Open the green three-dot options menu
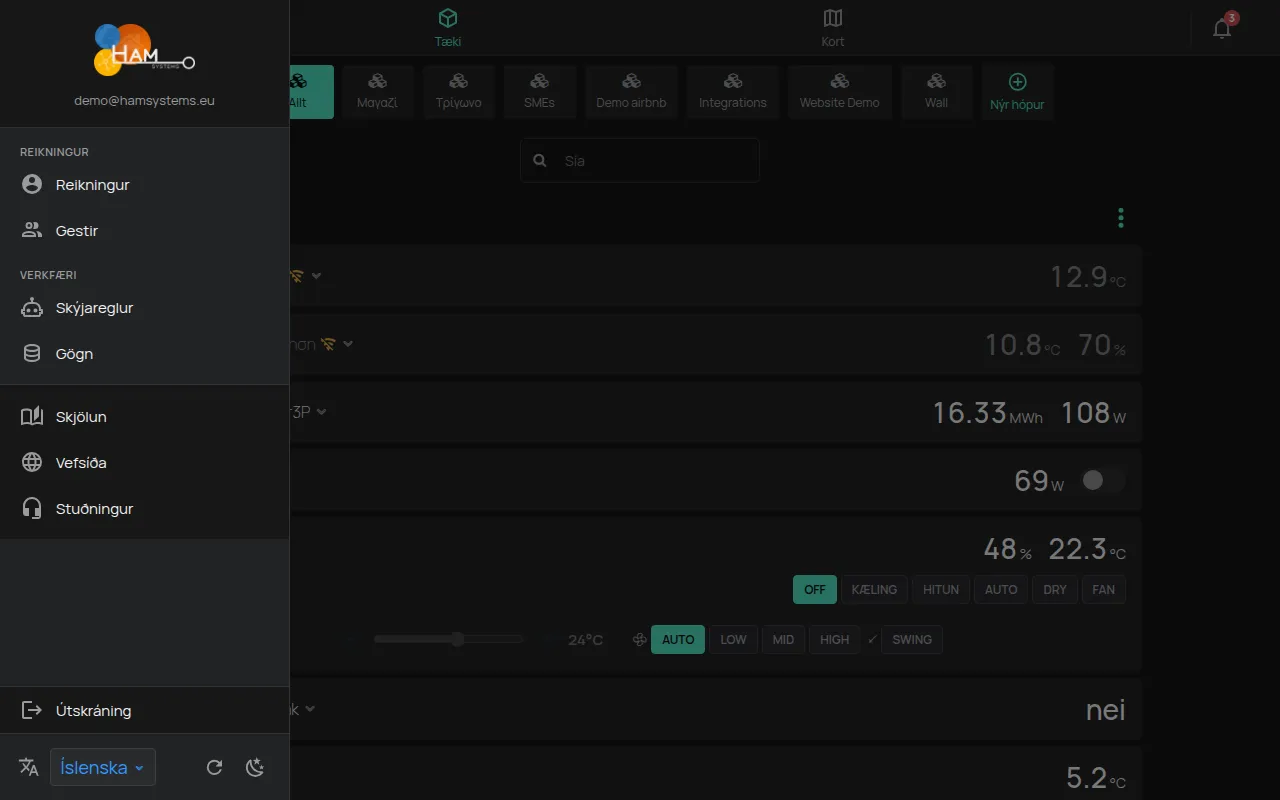 [1121, 218]
